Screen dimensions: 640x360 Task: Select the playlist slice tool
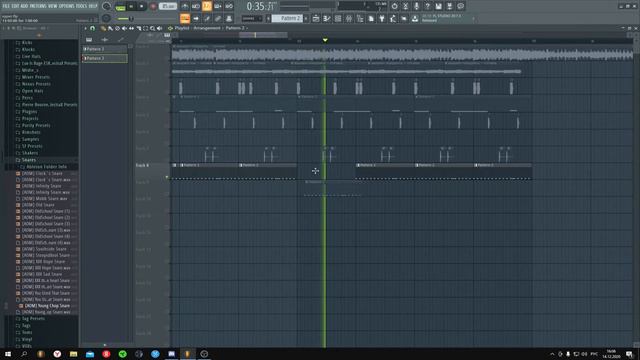(x=139, y=28)
